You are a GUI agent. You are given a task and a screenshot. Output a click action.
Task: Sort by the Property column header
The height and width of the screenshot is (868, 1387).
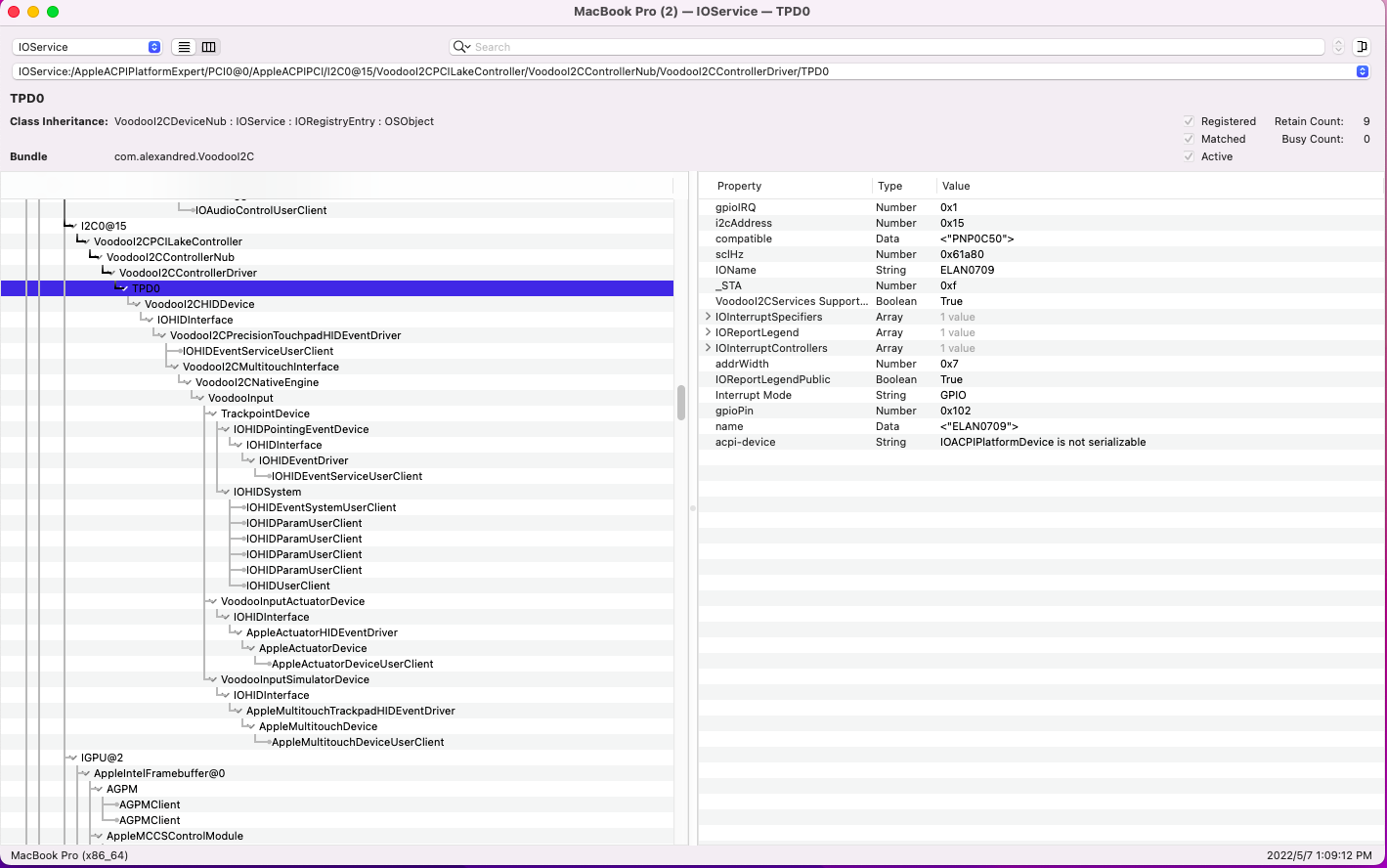tap(739, 186)
